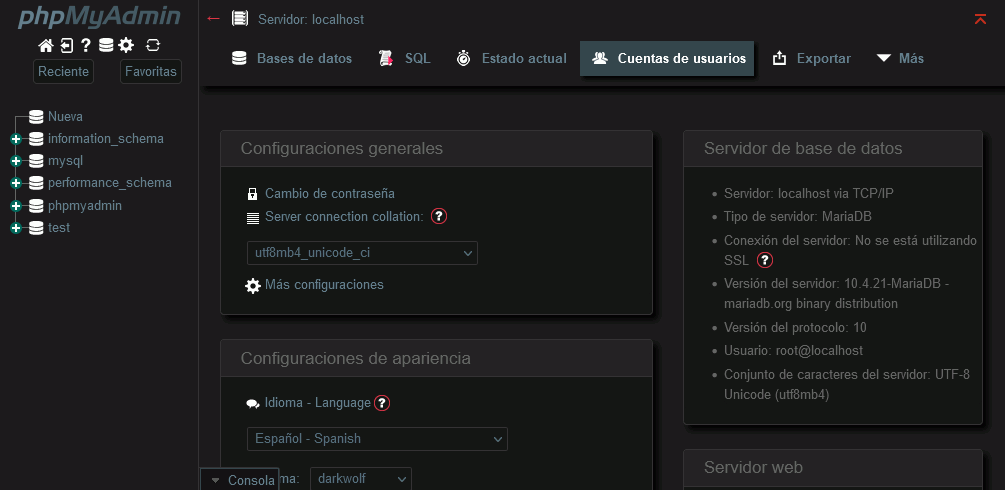Screen dimensions: 1005x490
Task: Click the language speech bubble icon
Action: coord(253,404)
